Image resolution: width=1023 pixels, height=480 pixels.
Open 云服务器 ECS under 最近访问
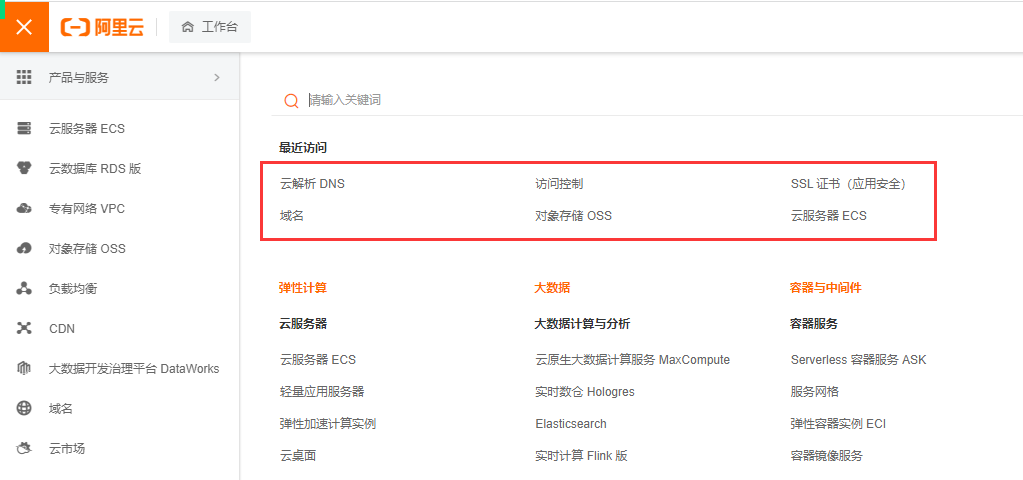[829, 216]
